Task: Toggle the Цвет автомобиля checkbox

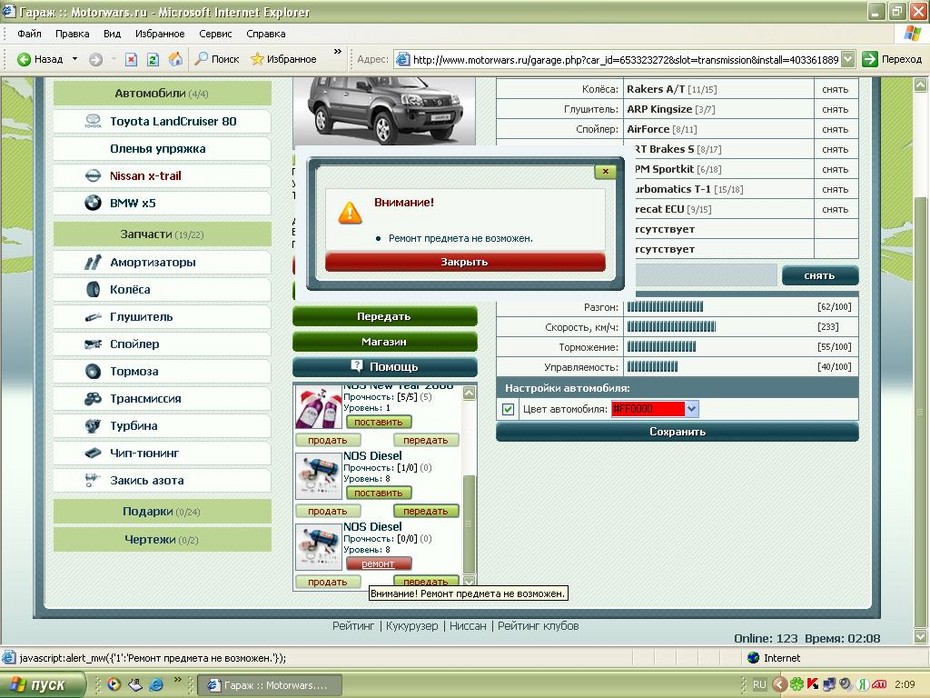Action: pyautogui.click(x=508, y=409)
